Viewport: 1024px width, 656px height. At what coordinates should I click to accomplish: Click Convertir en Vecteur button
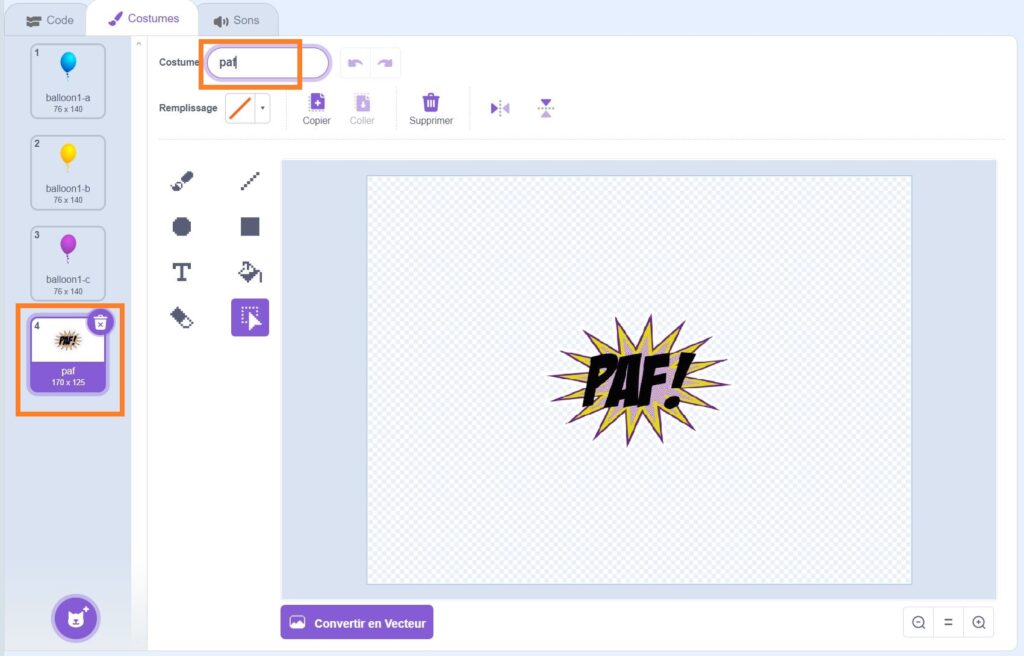coord(357,623)
